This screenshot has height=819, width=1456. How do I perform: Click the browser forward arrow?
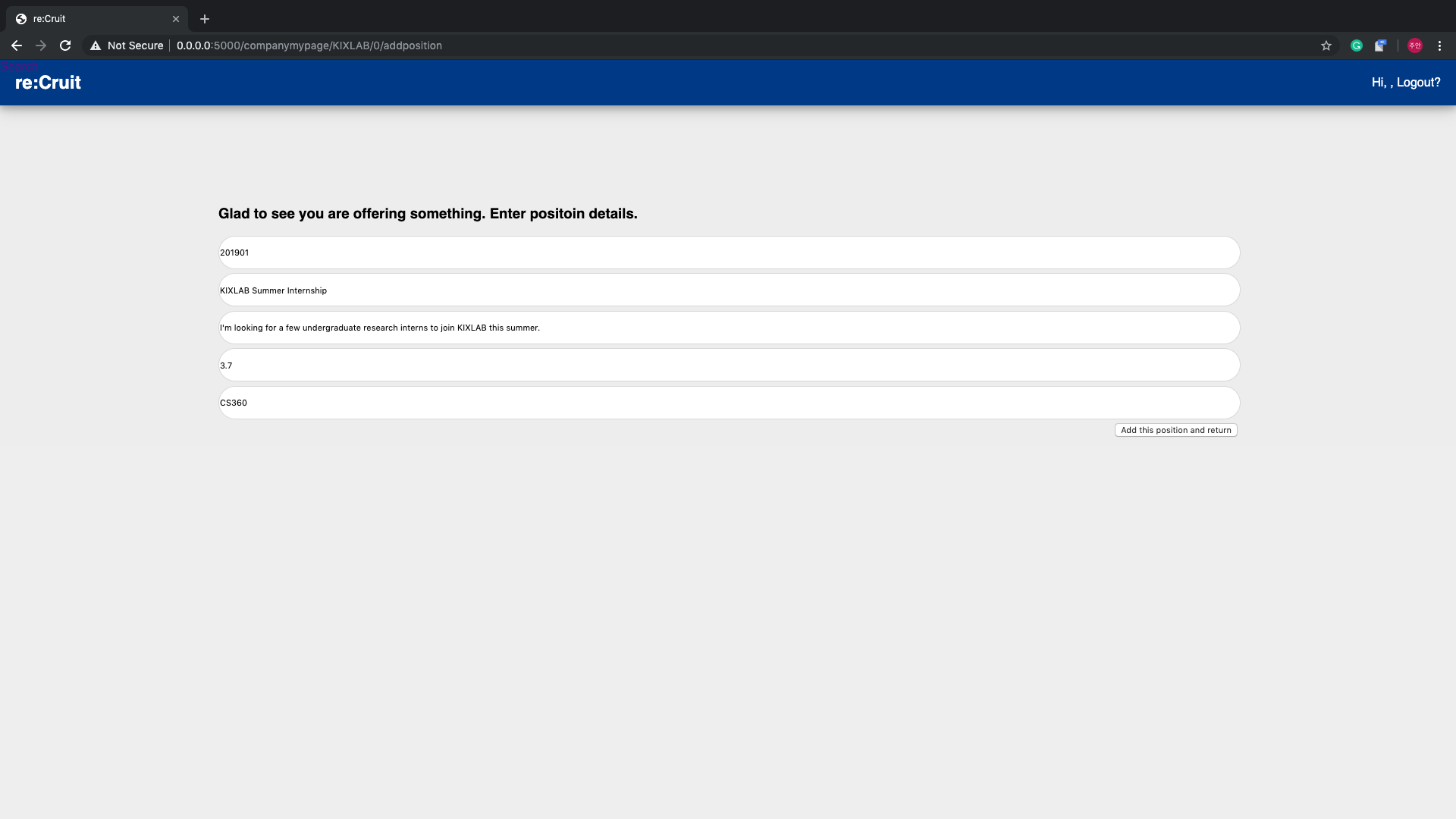pyautogui.click(x=41, y=45)
